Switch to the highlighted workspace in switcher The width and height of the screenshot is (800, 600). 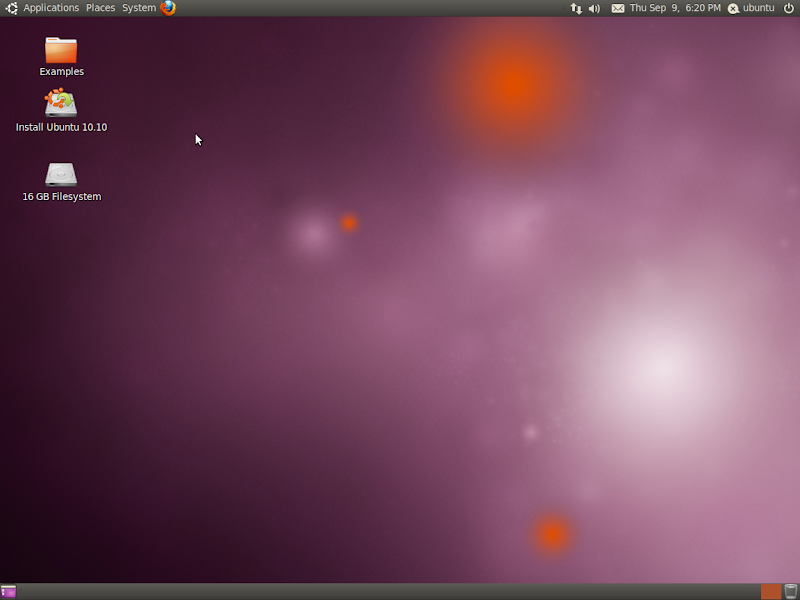[x=770, y=591]
